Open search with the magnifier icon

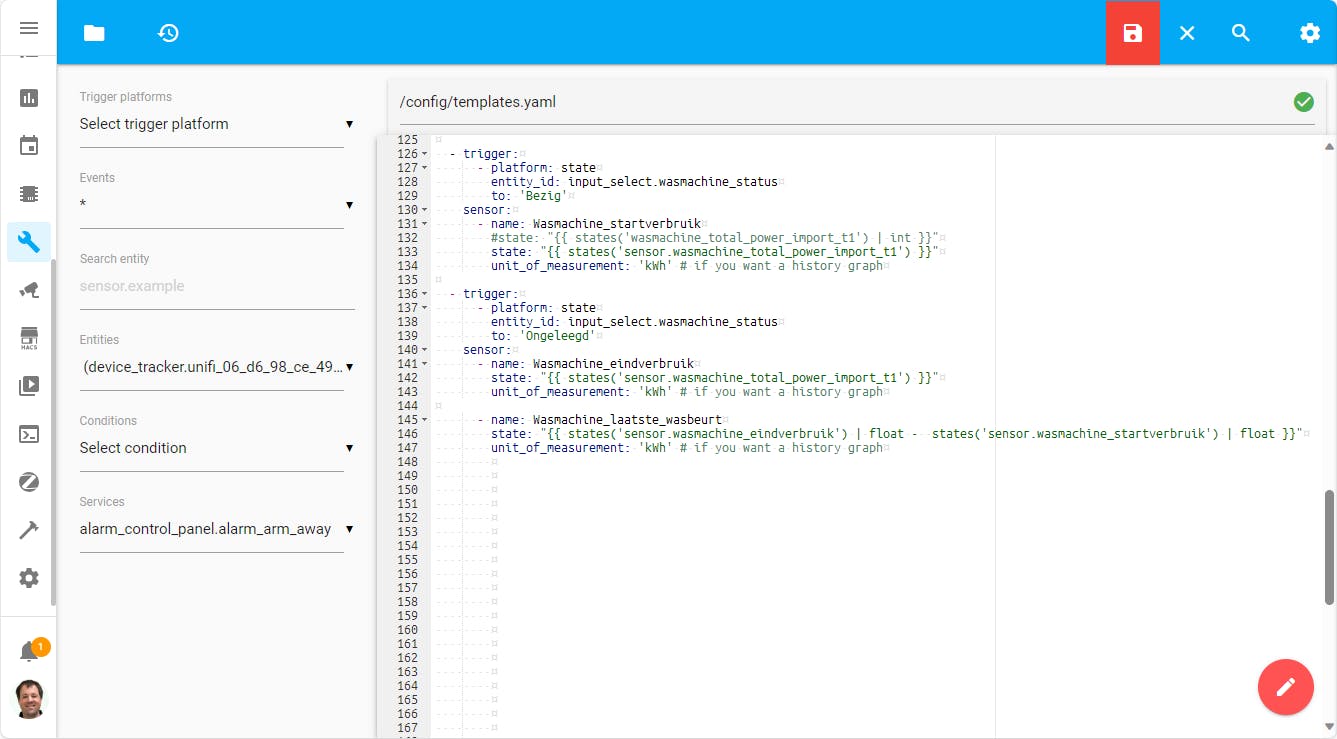(1241, 33)
